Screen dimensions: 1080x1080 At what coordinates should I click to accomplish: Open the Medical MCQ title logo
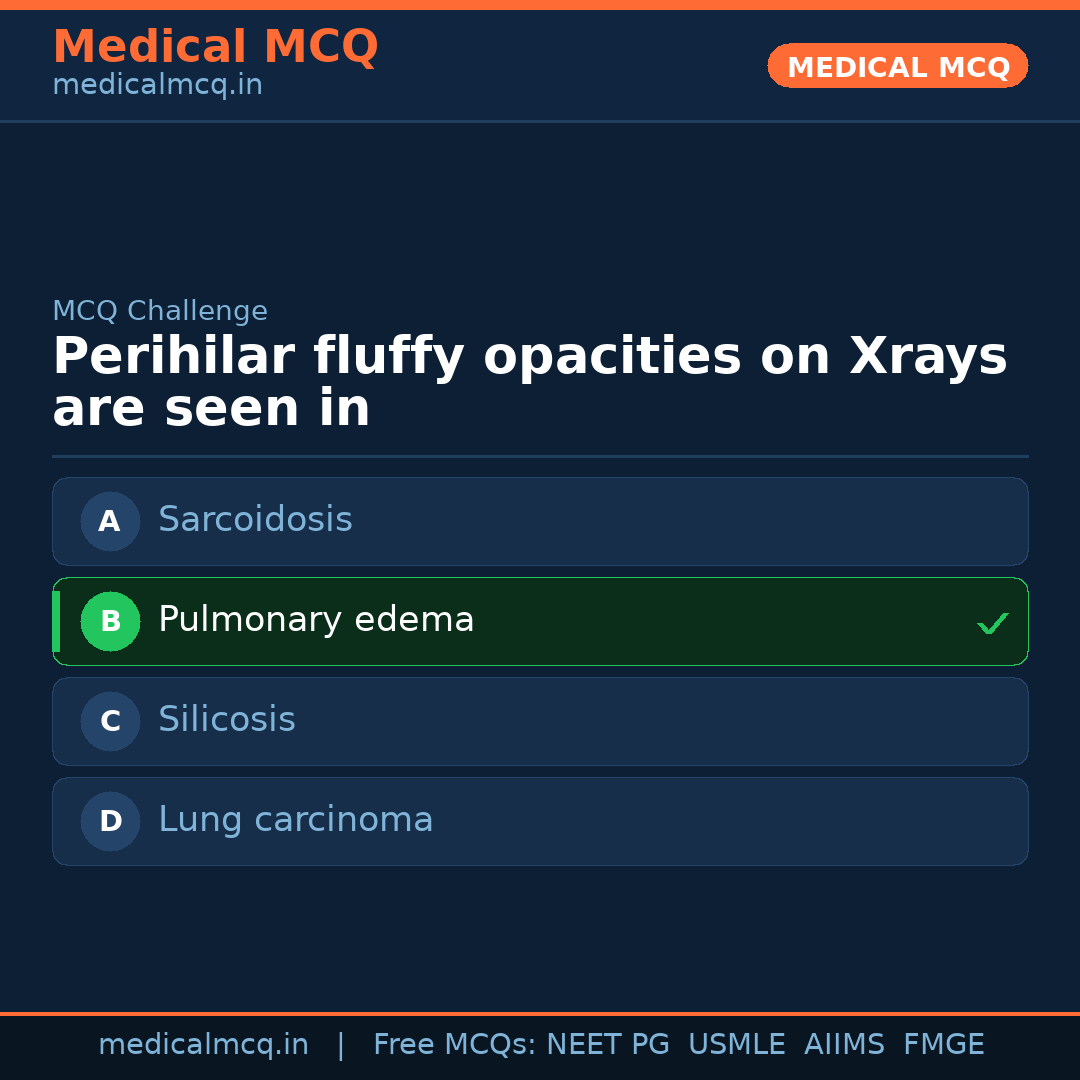[215, 47]
